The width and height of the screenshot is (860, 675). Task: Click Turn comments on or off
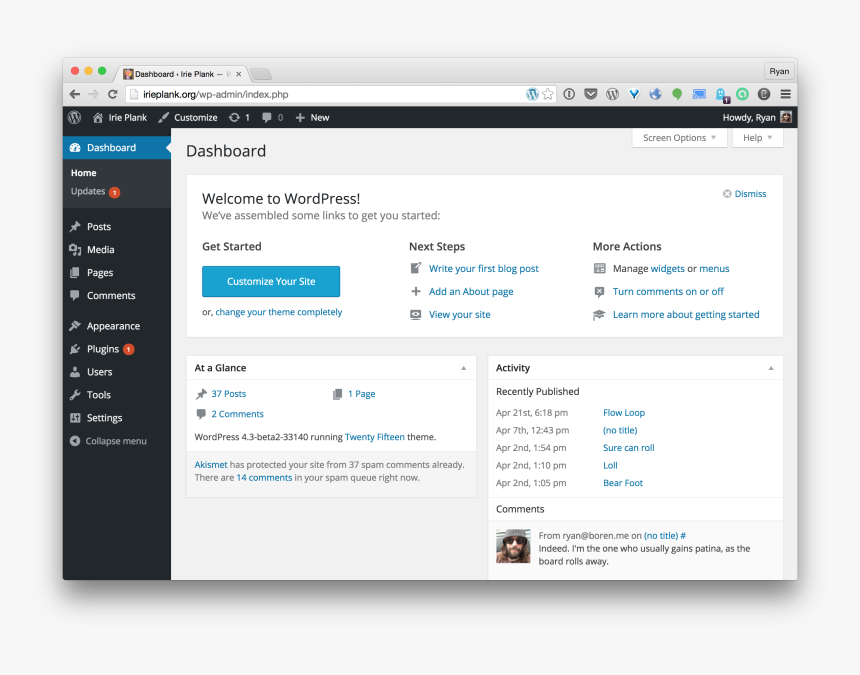tap(668, 292)
